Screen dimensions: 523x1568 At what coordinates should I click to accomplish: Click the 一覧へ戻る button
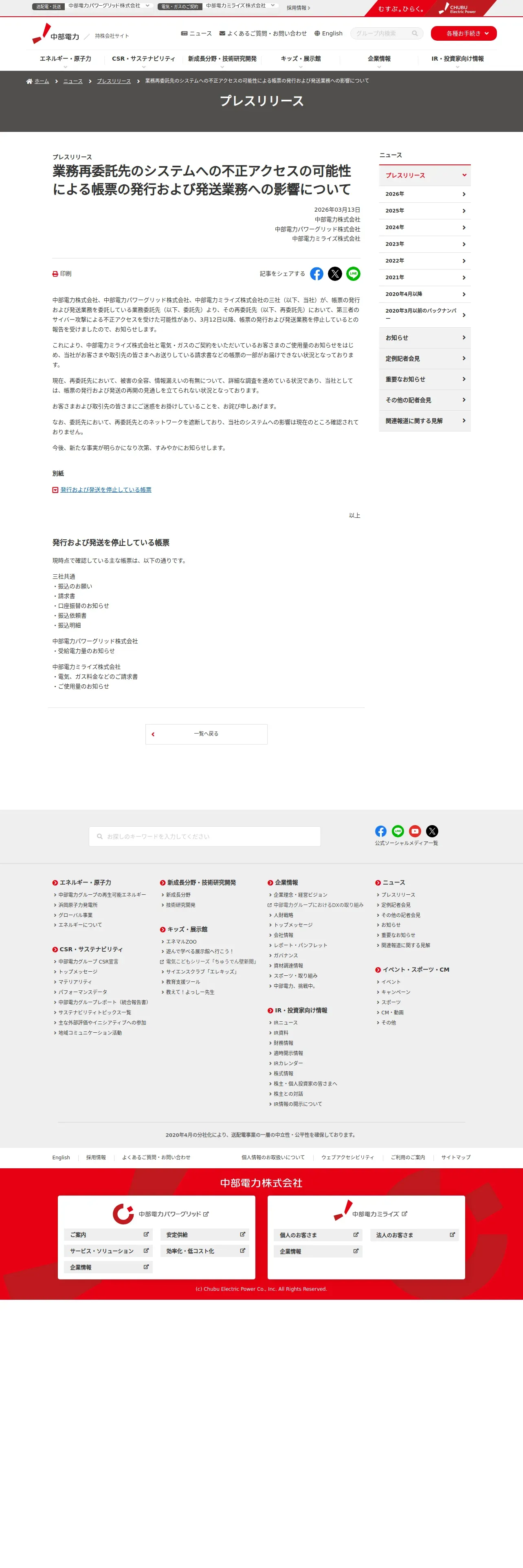click(x=207, y=734)
